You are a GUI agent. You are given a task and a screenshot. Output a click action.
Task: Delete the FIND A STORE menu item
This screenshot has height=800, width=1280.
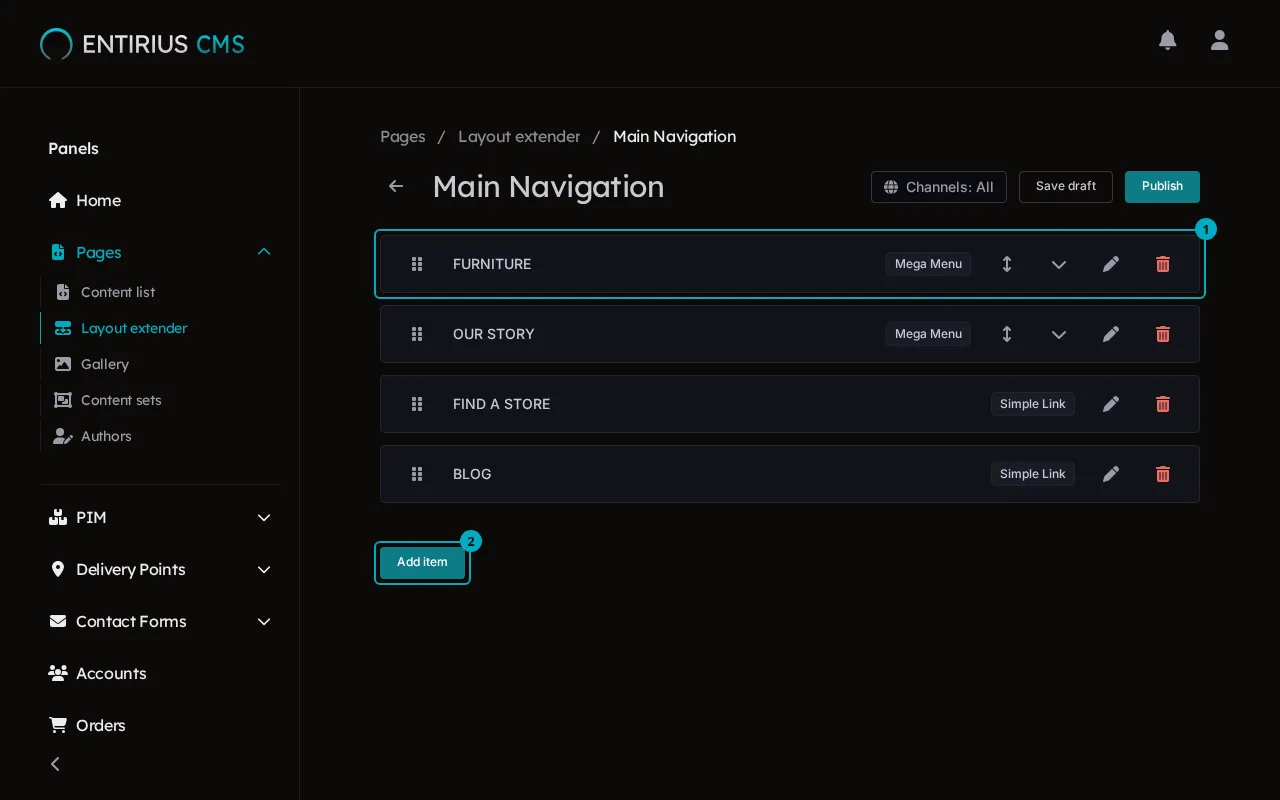(x=1163, y=404)
